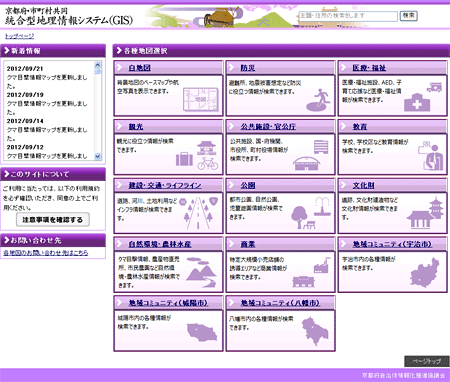
Task: Click the map icon in 白地図 tile
Action: tap(201, 99)
